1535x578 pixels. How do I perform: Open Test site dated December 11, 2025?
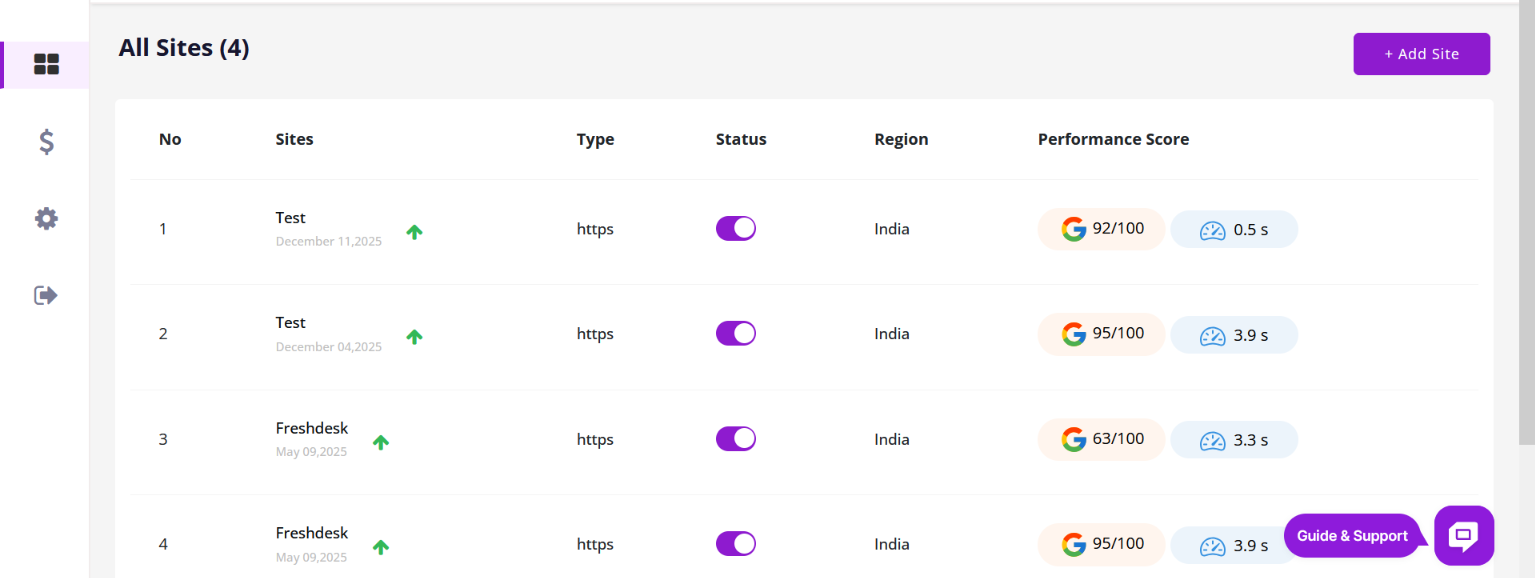pos(291,218)
